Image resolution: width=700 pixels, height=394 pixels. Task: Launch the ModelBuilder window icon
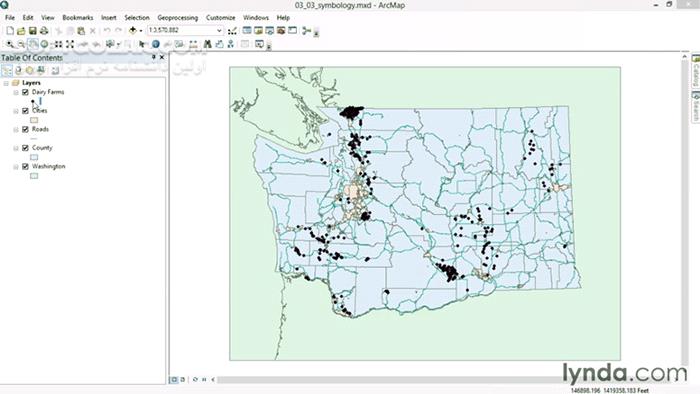[306, 30]
